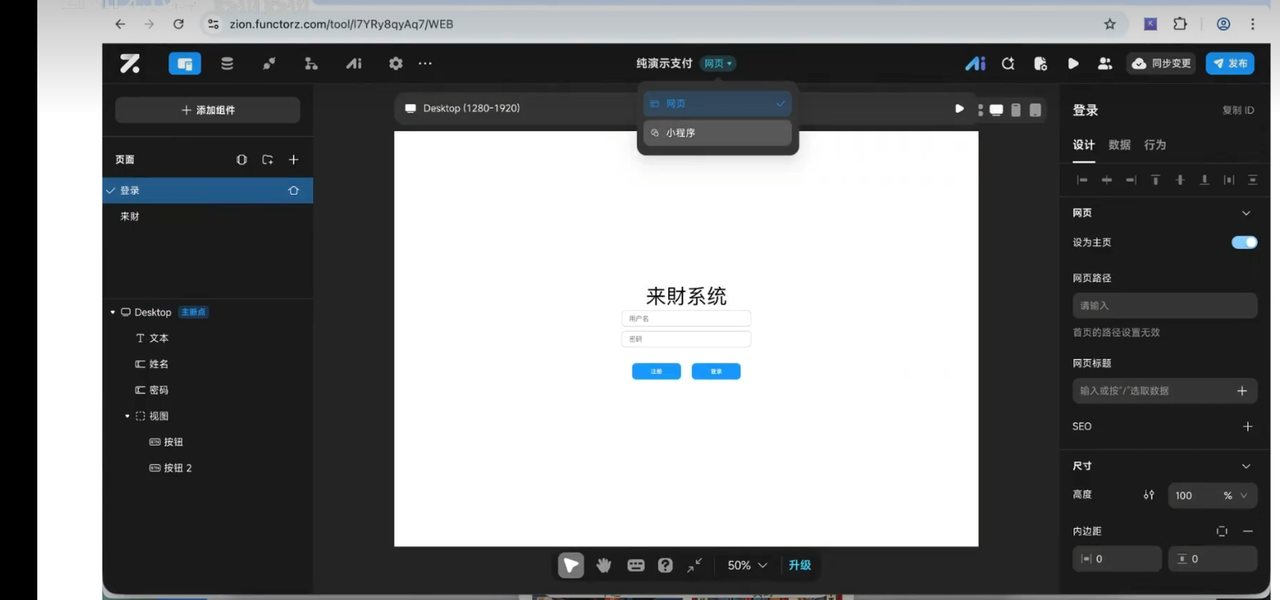
Task: Select the desktop breakpoint device icon
Action: (996, 110)
